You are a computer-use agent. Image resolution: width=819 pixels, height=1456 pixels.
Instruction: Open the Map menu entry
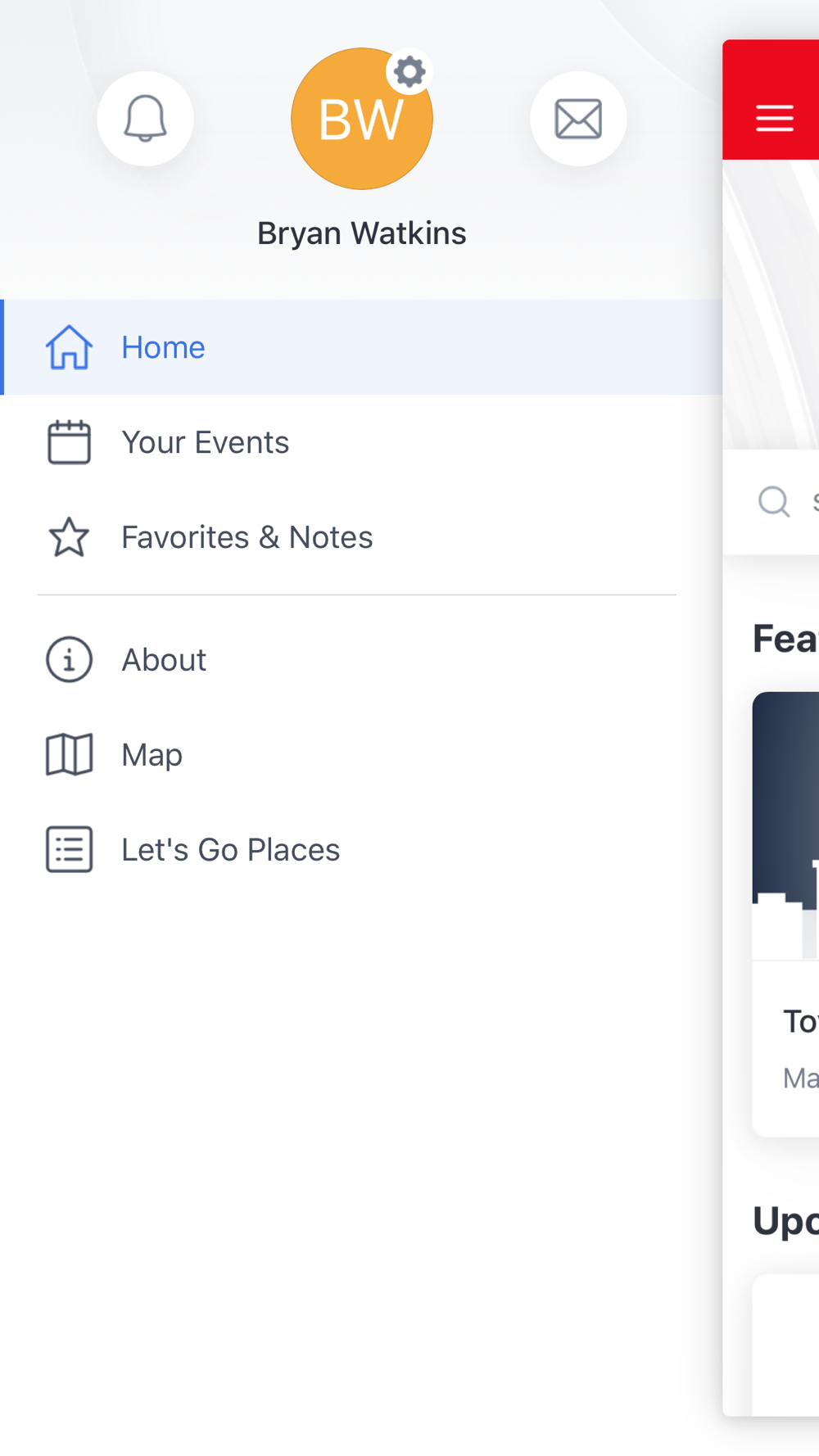(x=361, y=754)
